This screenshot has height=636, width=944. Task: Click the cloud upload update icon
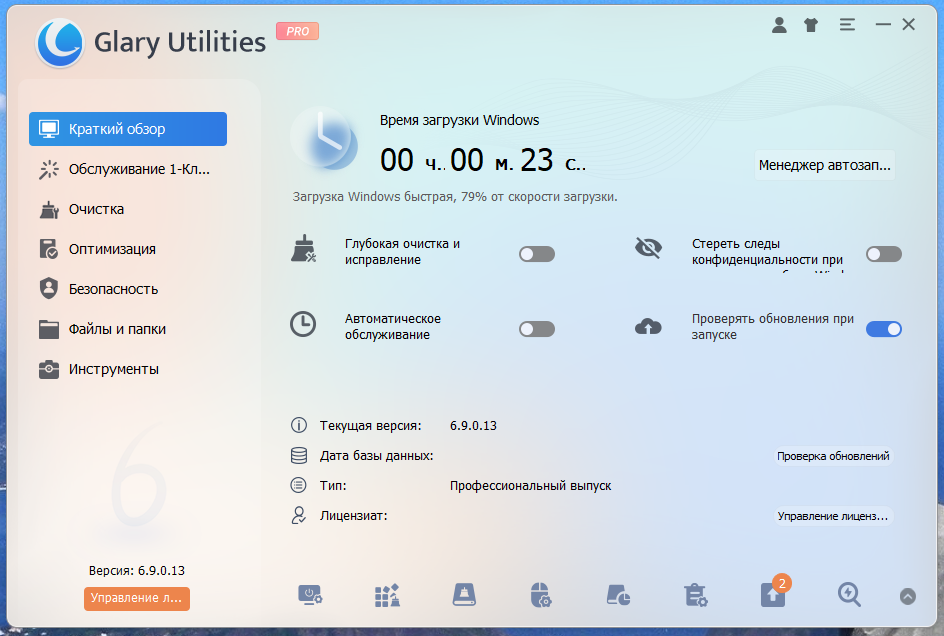[x=648, y=326]
